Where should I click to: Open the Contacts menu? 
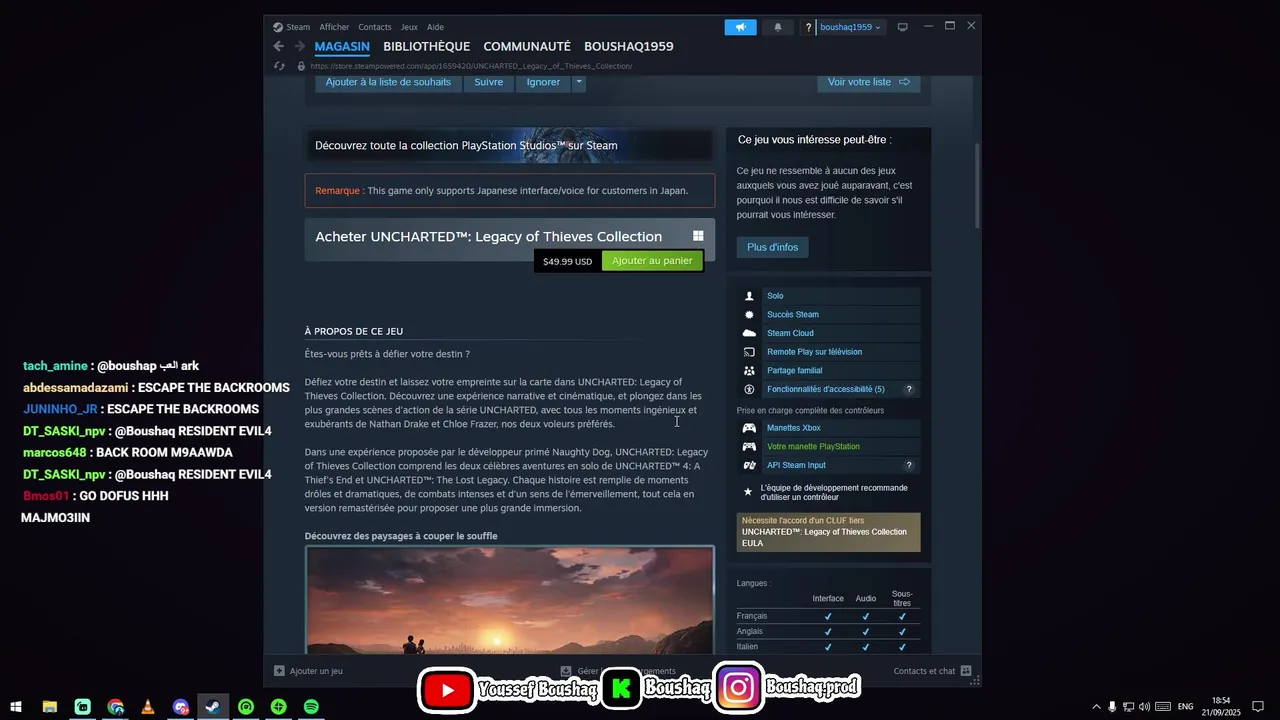click(375, 27)
